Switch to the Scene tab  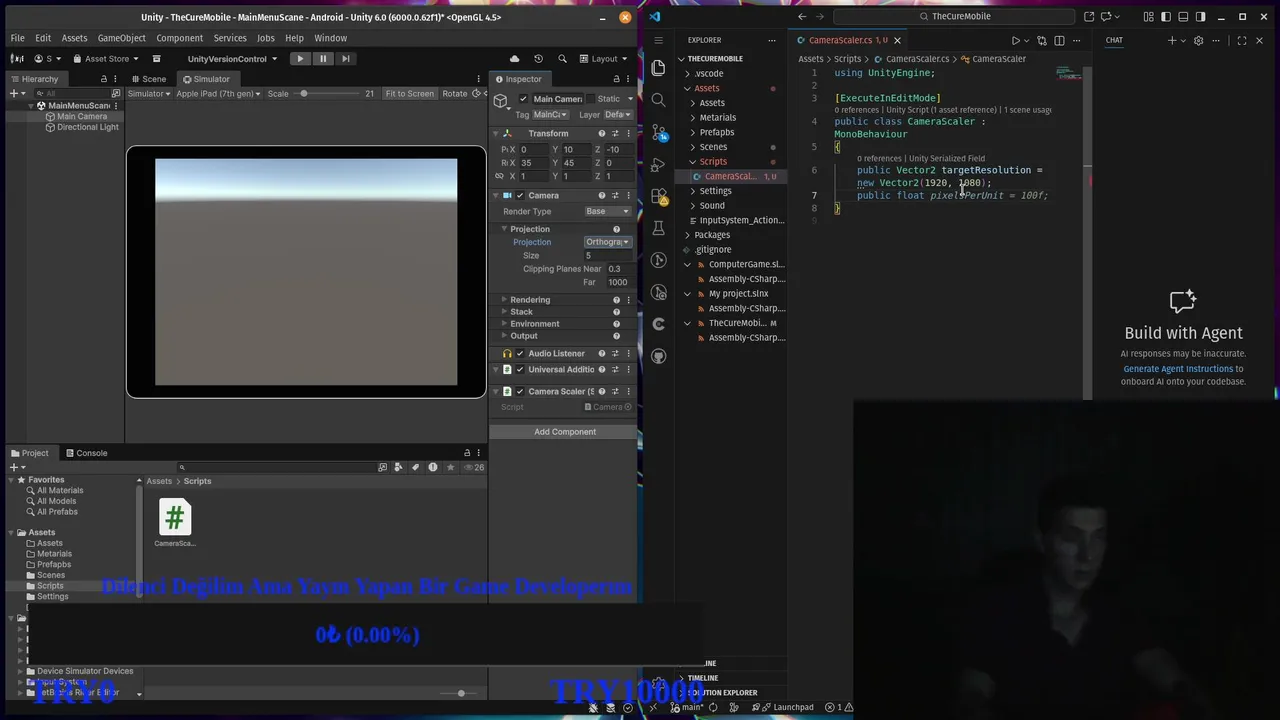pyautogui.click(x=148, y=79)
